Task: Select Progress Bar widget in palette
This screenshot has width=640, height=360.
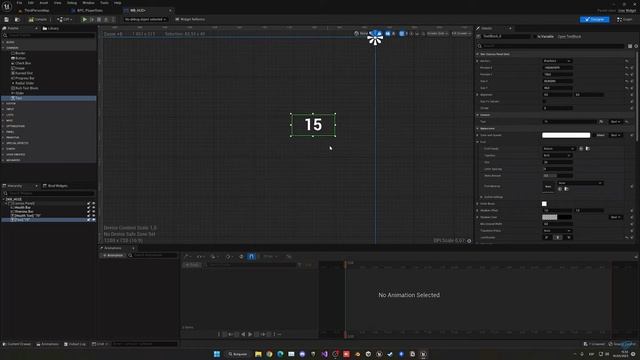Action: 24,78
